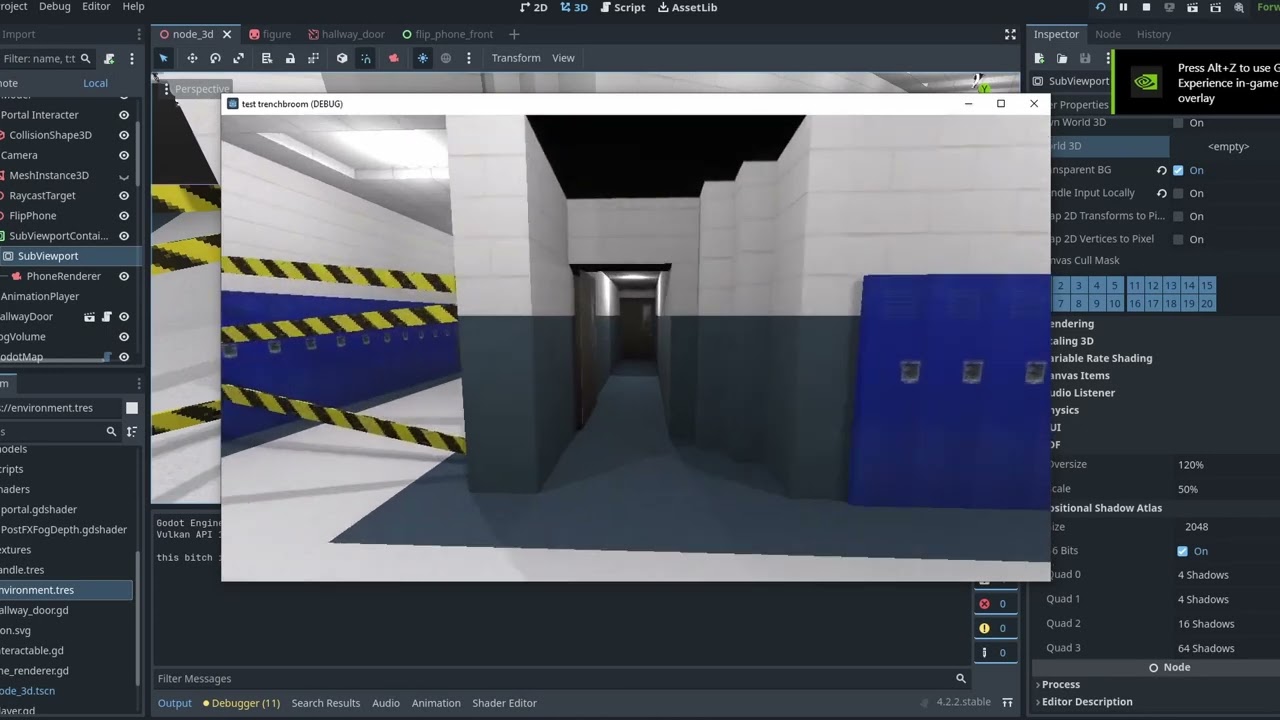Open the Transform menu in the viewport toolbar
1280x720 pixels.
tap(516, 58)
